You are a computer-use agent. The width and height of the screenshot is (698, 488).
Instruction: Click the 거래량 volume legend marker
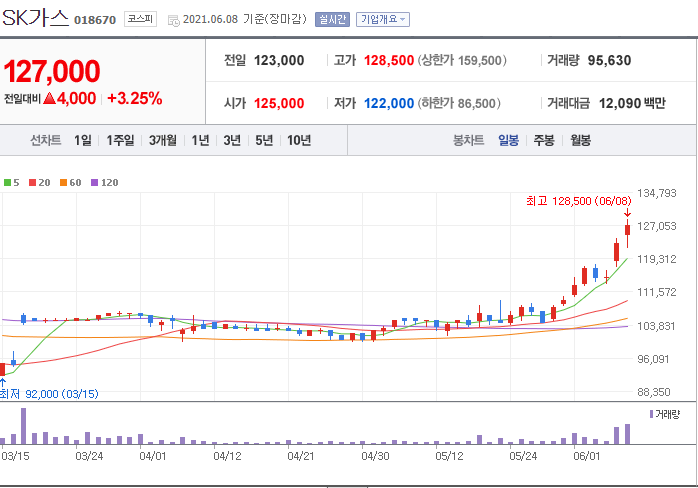point(651,415)
